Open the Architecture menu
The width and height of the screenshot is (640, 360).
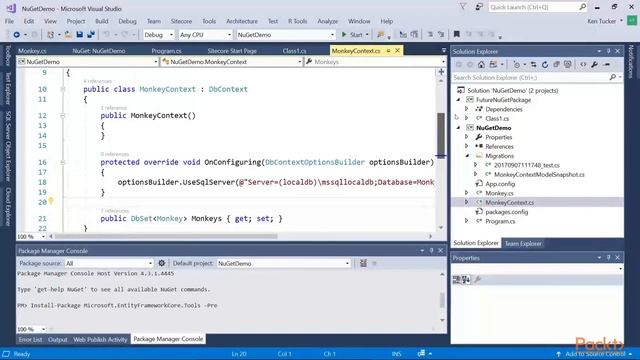(x=242, y=21)
